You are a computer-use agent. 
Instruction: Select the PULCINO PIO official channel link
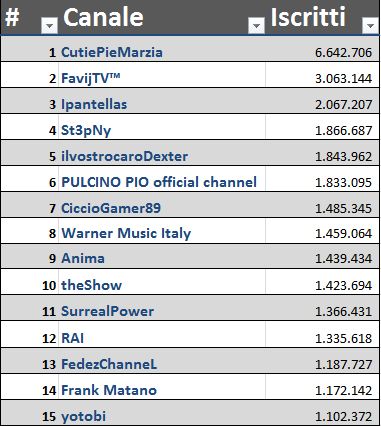click(159, 182)
